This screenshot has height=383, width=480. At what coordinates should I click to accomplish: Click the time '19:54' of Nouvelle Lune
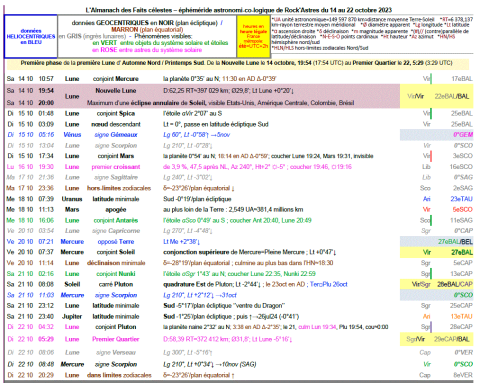click(x=46, y=90)
